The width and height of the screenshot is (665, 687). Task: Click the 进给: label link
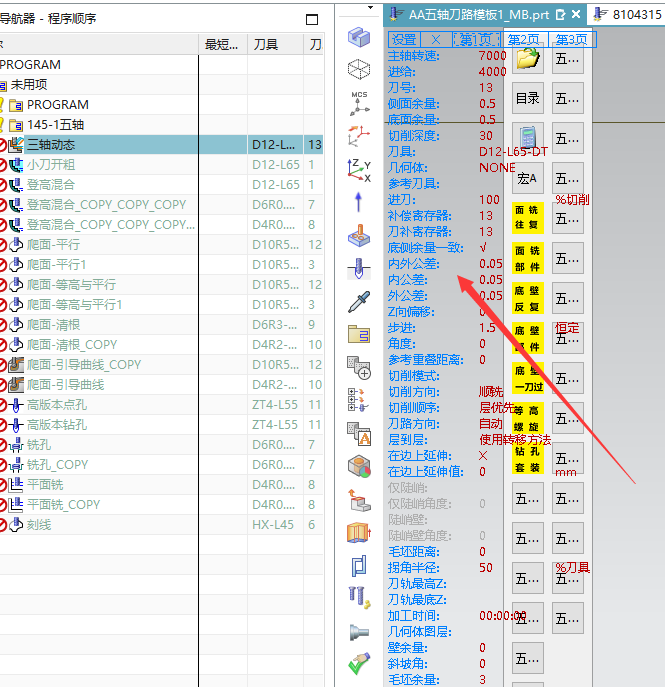[402, 72]
